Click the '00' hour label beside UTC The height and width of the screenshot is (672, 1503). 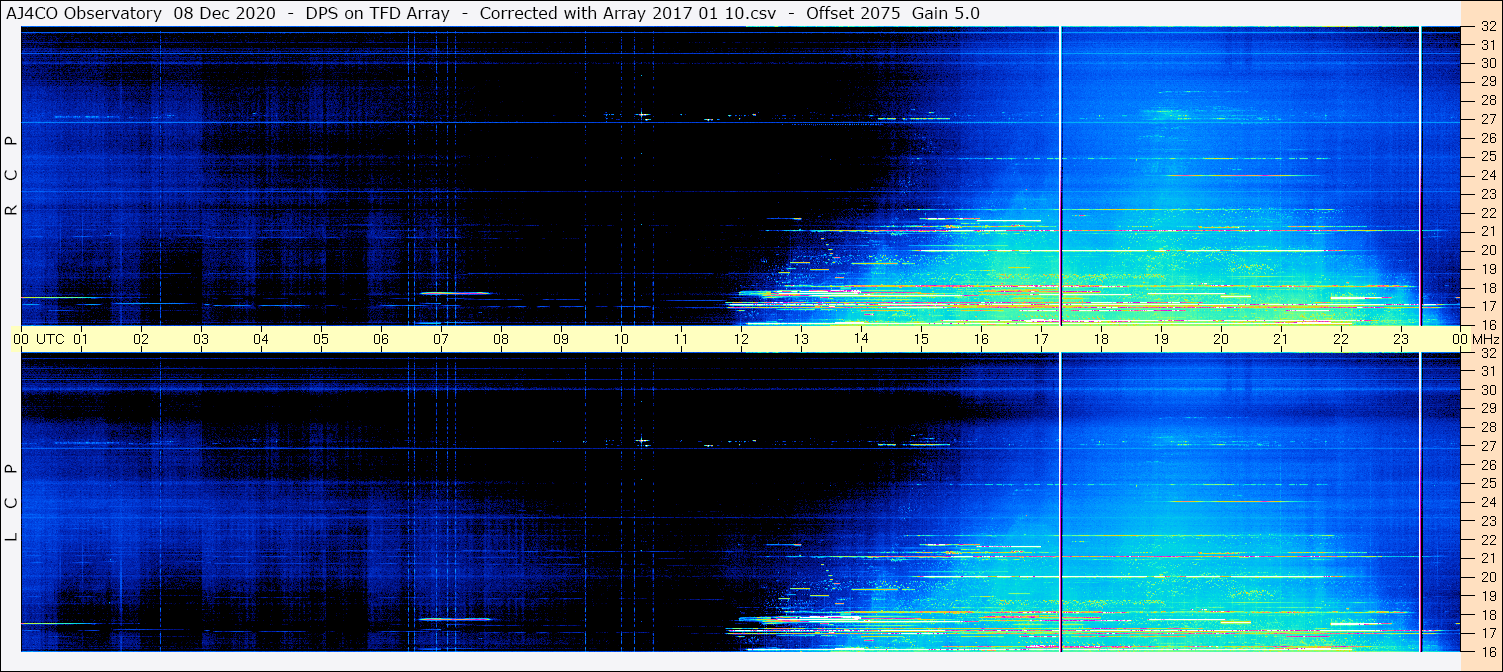click(21, 339)
